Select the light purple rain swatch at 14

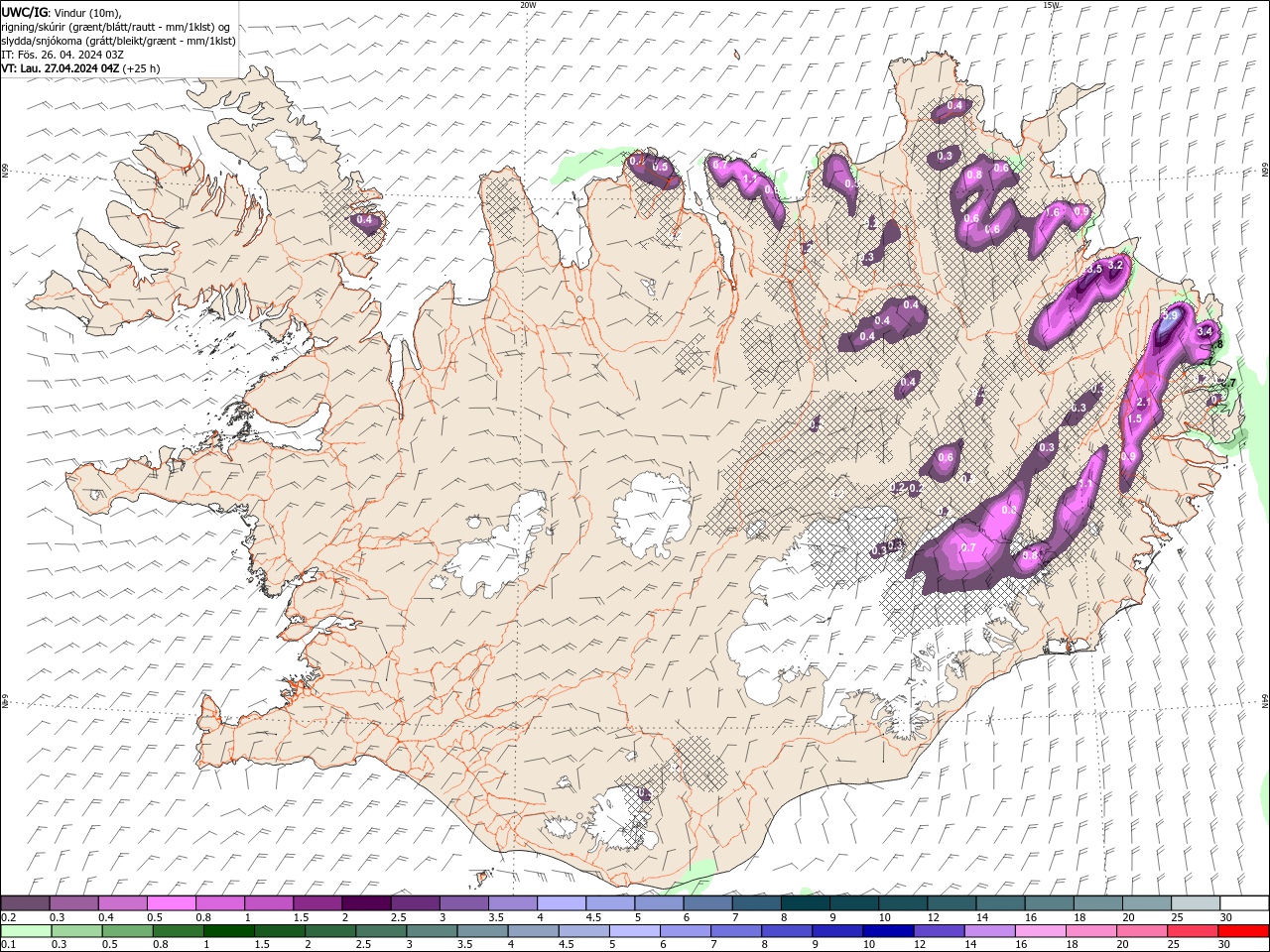point(991,931)
